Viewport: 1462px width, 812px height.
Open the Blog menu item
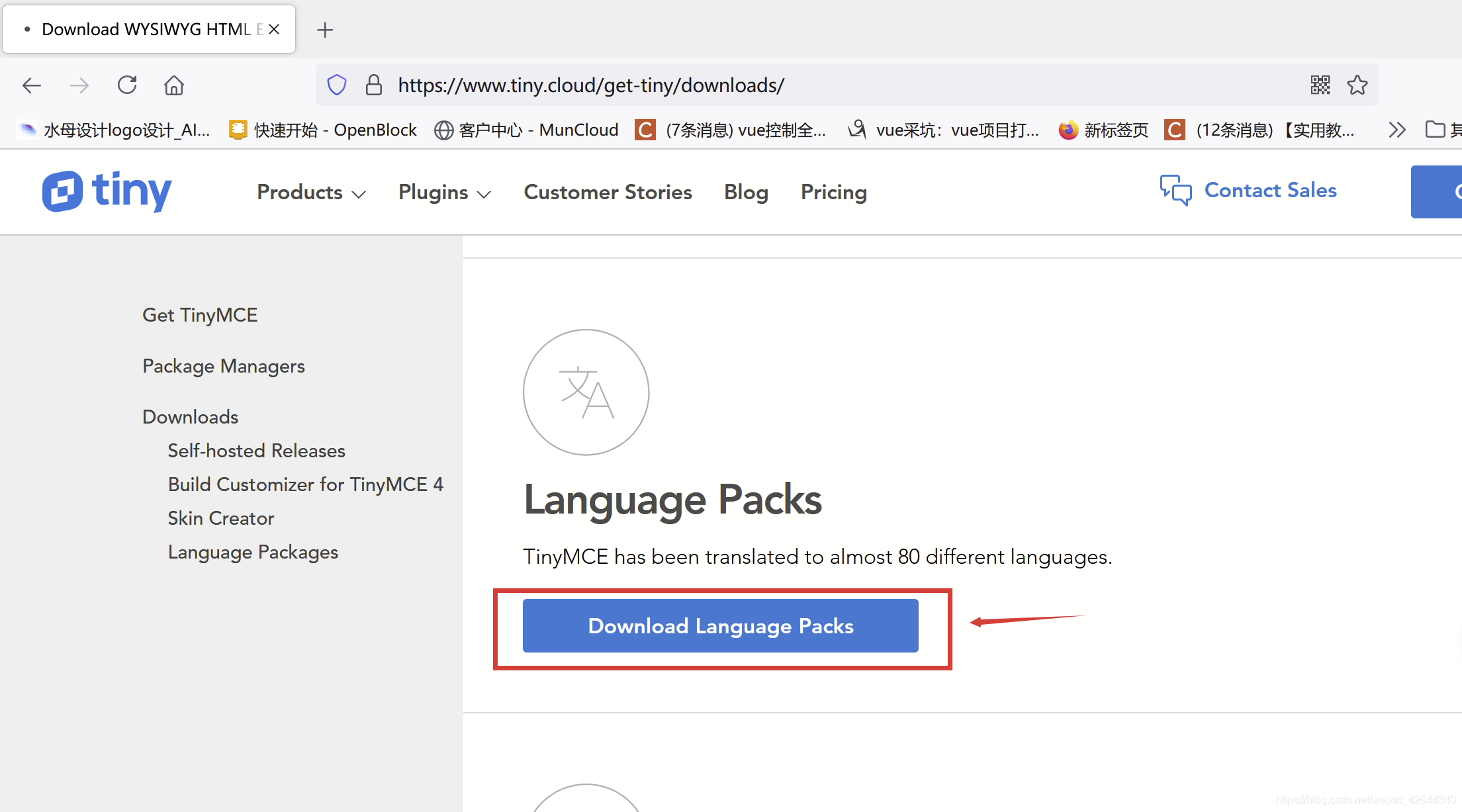(x=746, y=192)
